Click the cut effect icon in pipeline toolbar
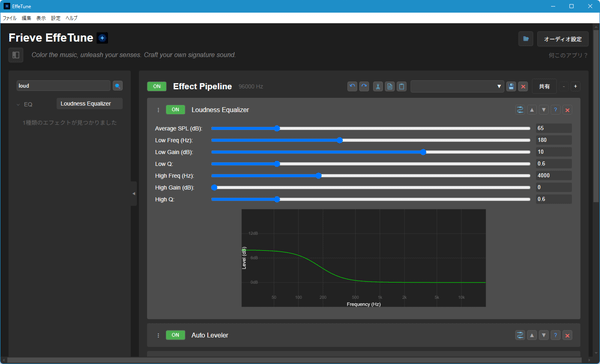 pyautogui.click(x=378, y=87)
